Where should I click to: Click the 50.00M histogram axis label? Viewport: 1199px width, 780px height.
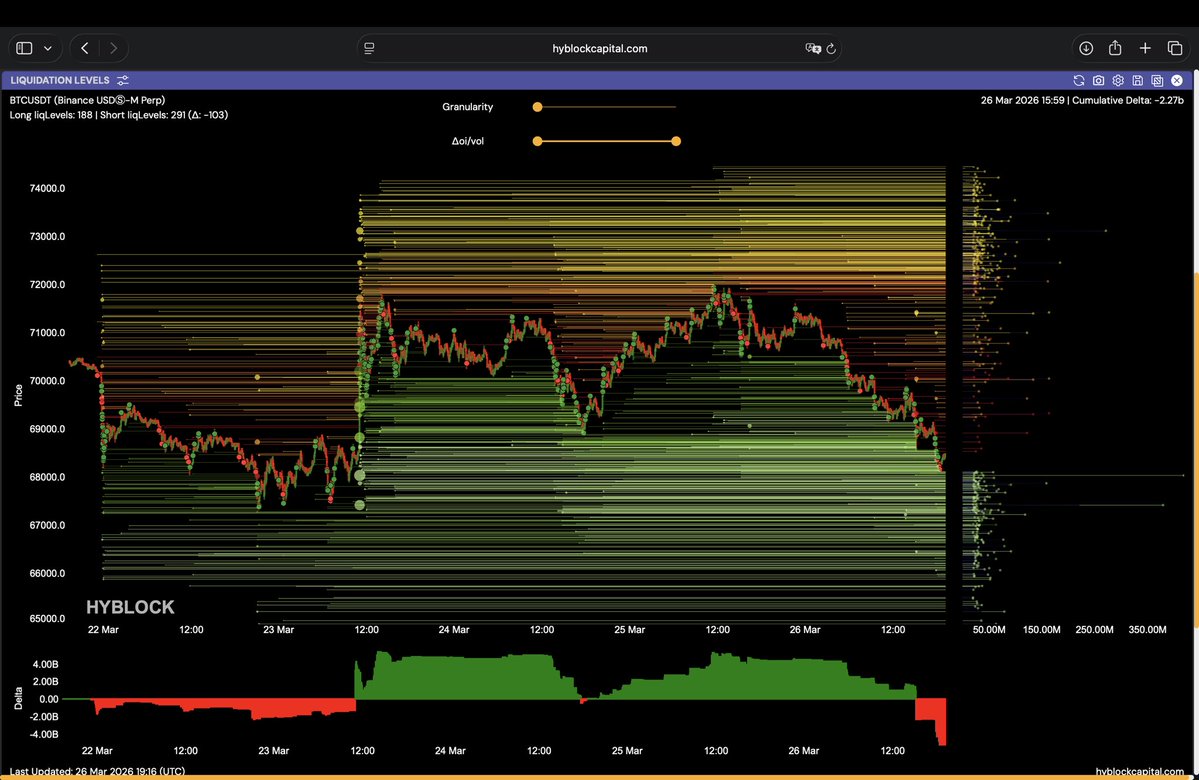[989, 630]
